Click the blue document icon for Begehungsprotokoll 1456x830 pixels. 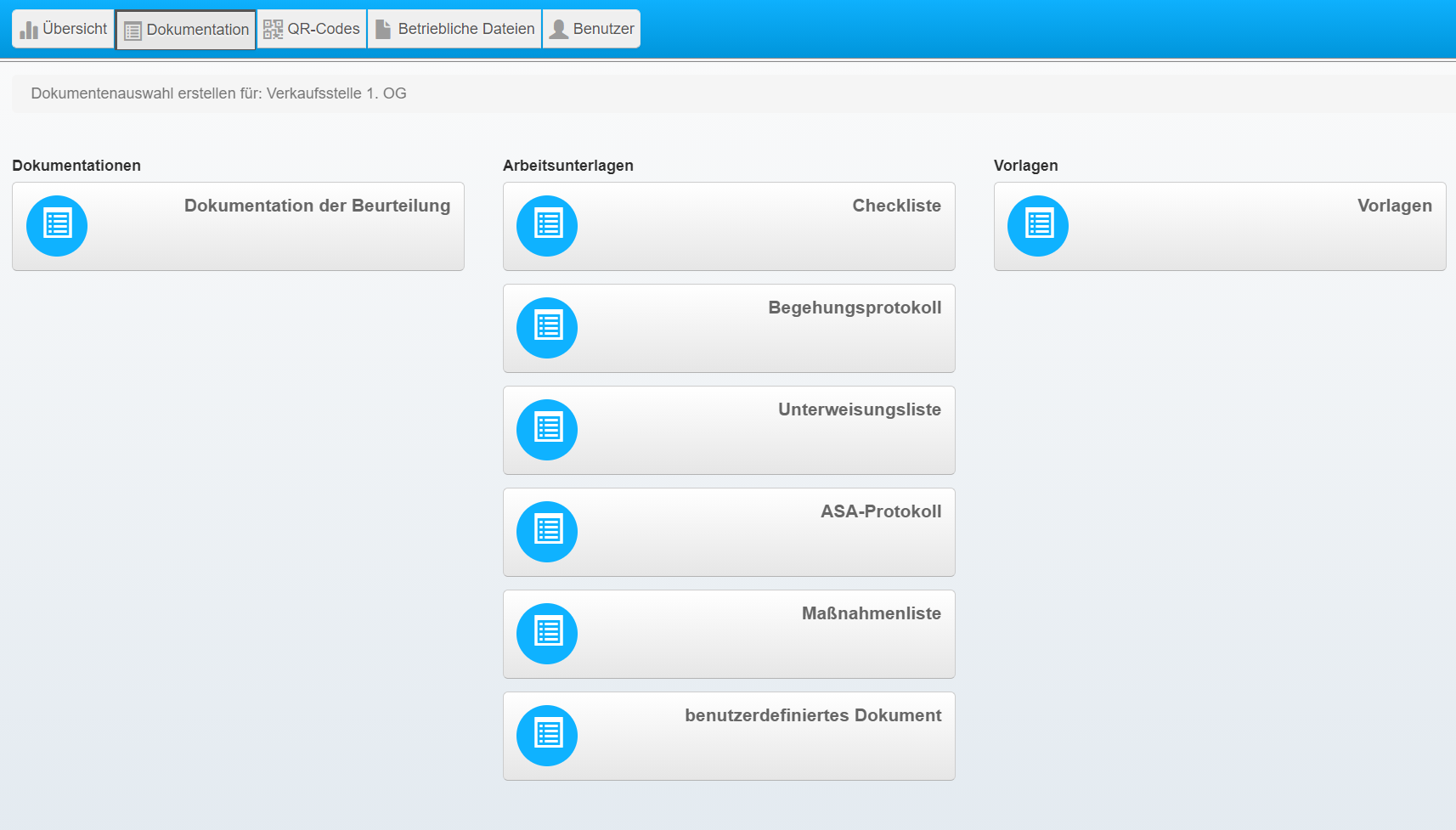pos(547,328)
